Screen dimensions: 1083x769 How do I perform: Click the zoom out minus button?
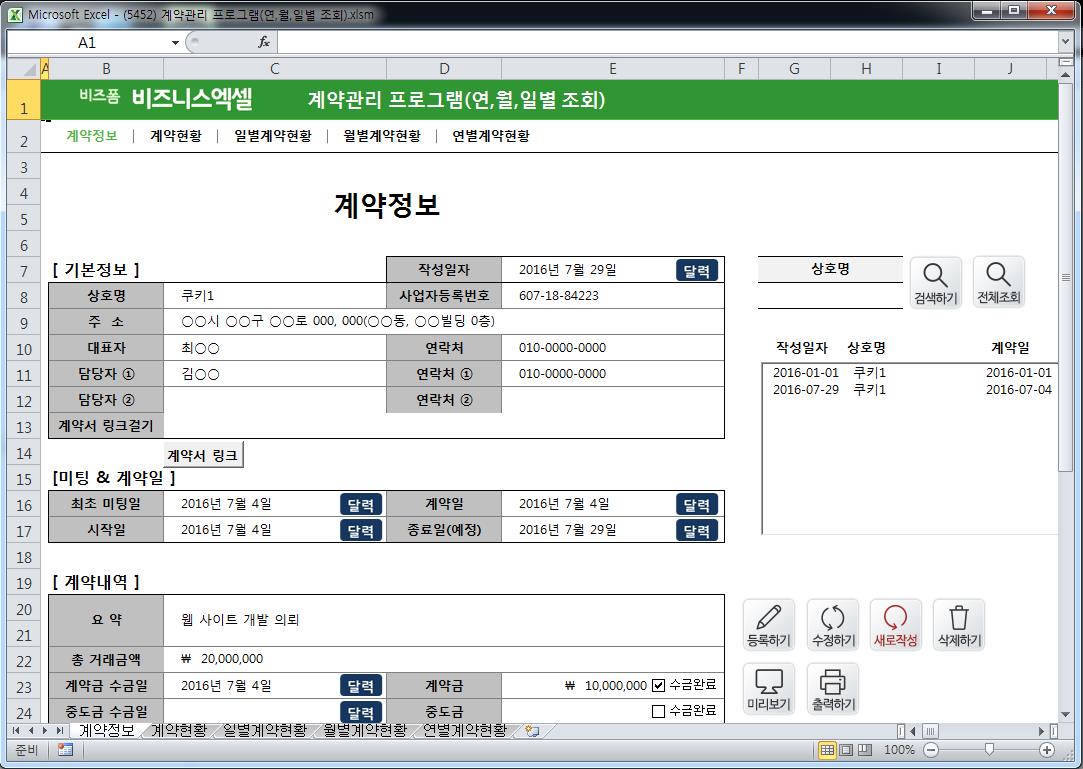pos(931,750)
